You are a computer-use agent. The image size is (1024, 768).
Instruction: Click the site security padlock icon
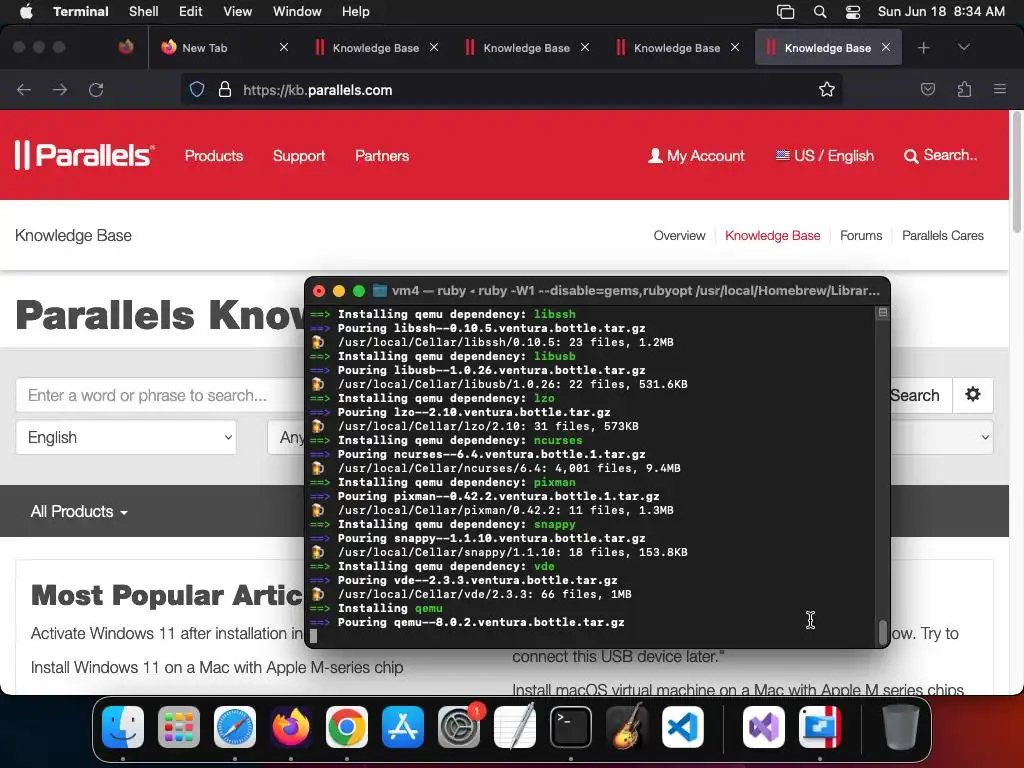pyautogui.click(x=225, y=89)
